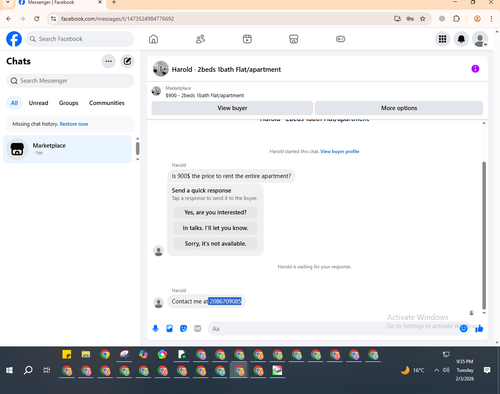Click the highlighted phone number 2086709085
Screen dimensions: 500x394
point(225,301)
